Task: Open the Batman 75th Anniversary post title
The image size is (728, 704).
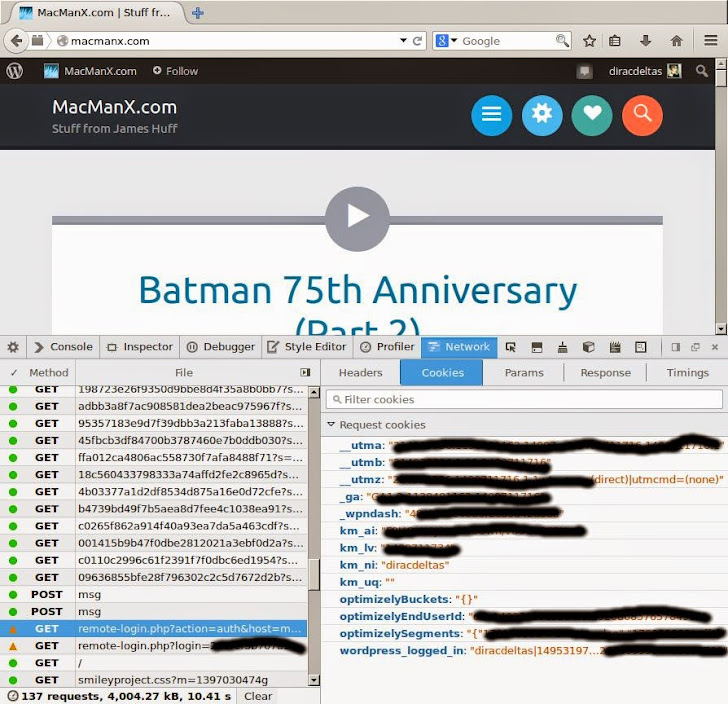Action: coord(358,304)
